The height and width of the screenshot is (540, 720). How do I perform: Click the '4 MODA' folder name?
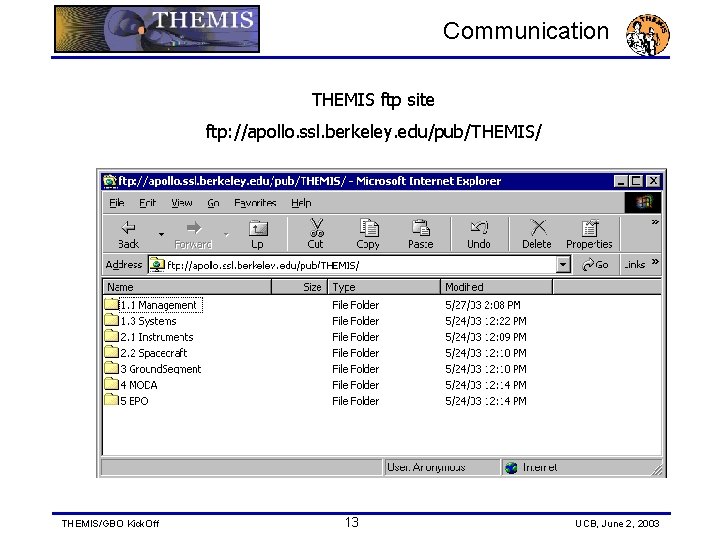click(139, 385)
